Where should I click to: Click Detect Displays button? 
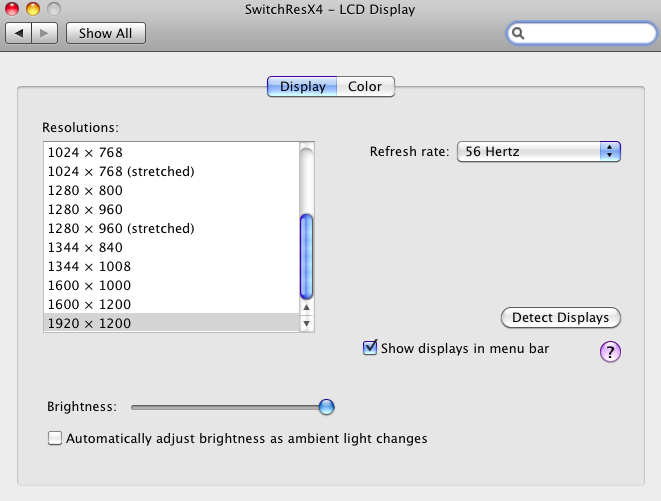click(560, 317)
